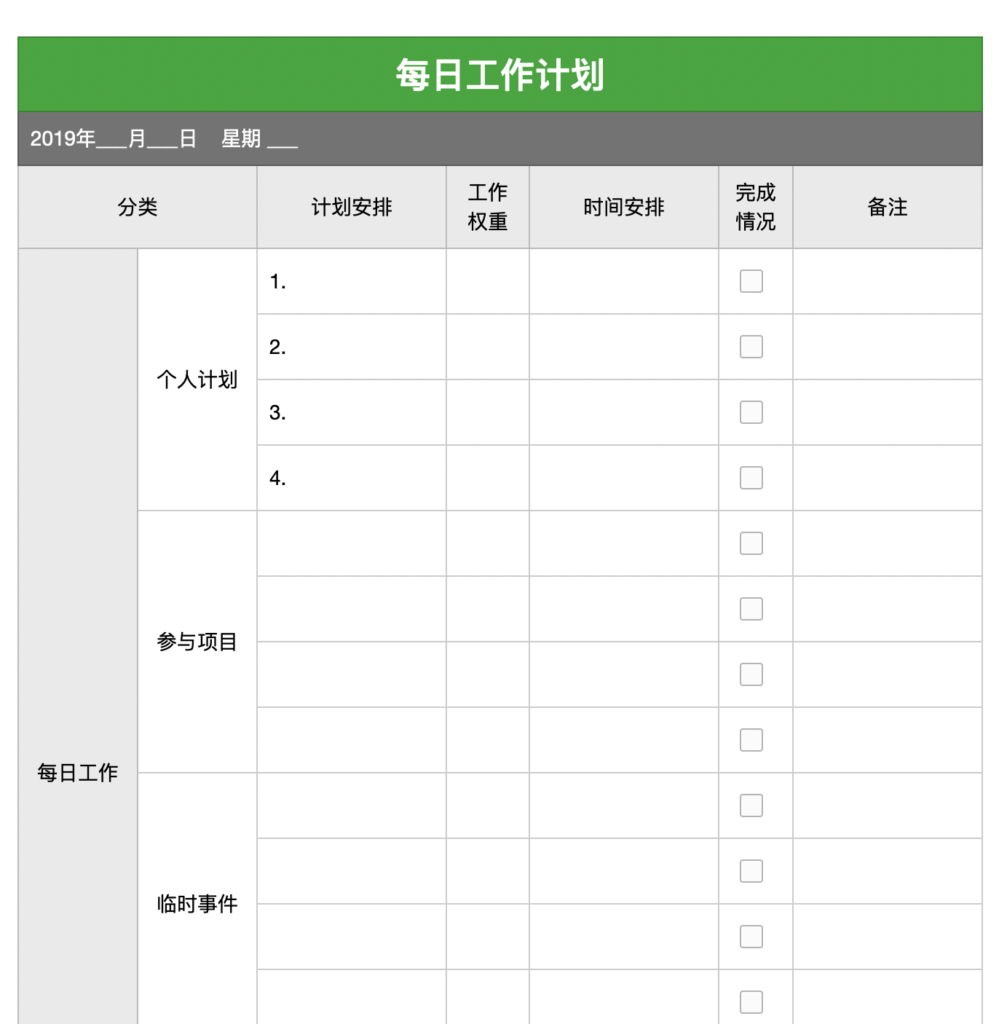
Task: Click the 计划安排 column header
Action: coord(351,207)
